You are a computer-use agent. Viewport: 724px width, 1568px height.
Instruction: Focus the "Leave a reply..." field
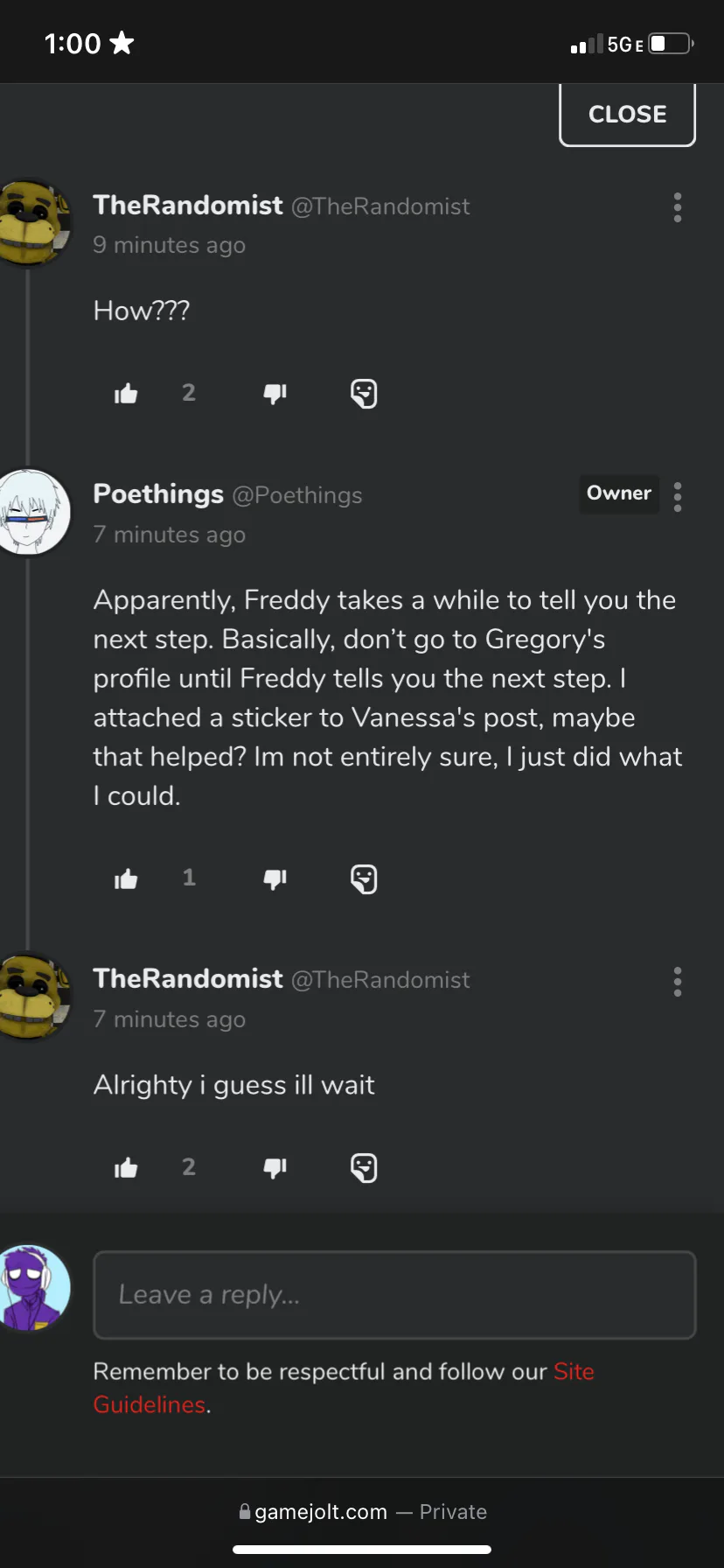tap(394, 1295)
